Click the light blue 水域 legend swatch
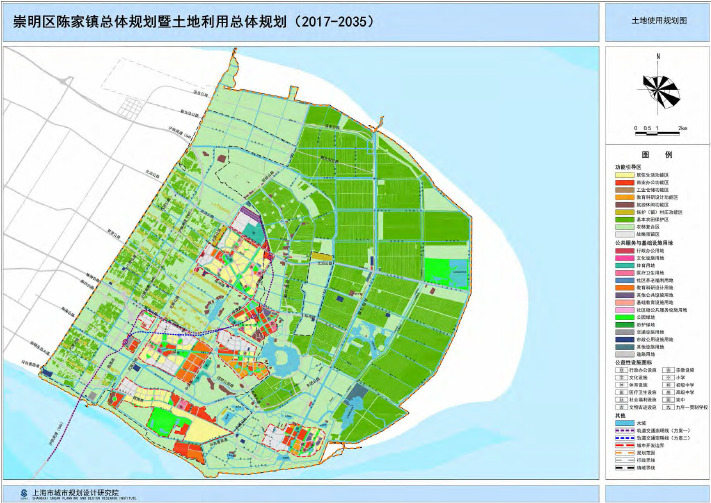The height and width of the screenshot is (503, 711). 625,423
